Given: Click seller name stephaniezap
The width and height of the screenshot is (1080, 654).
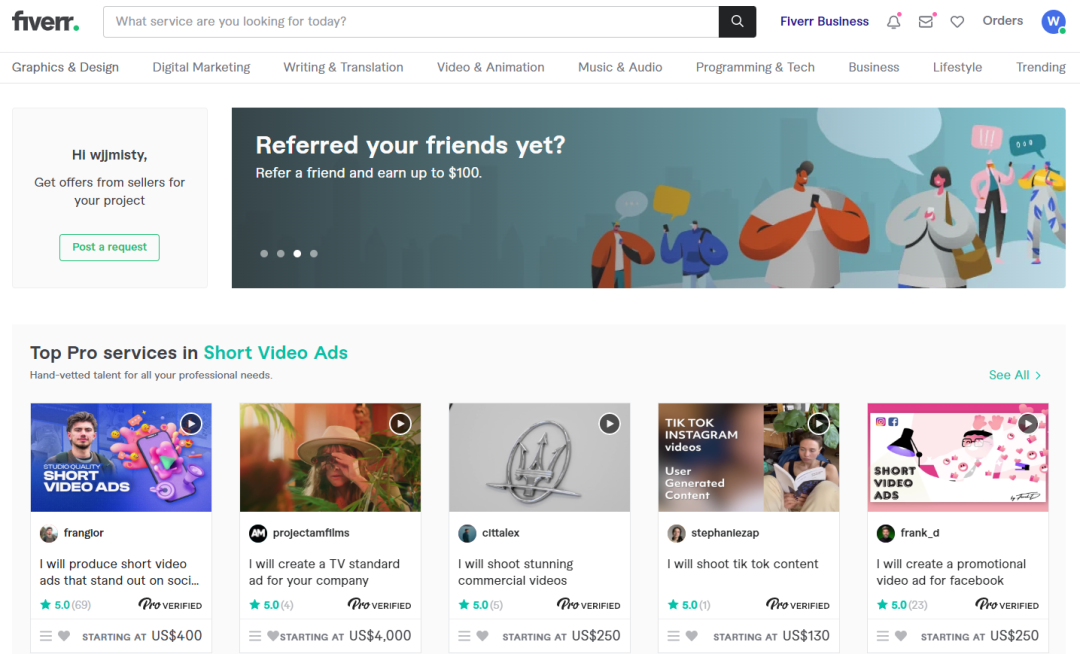Looking at the screenshot, I should point(725,533).
